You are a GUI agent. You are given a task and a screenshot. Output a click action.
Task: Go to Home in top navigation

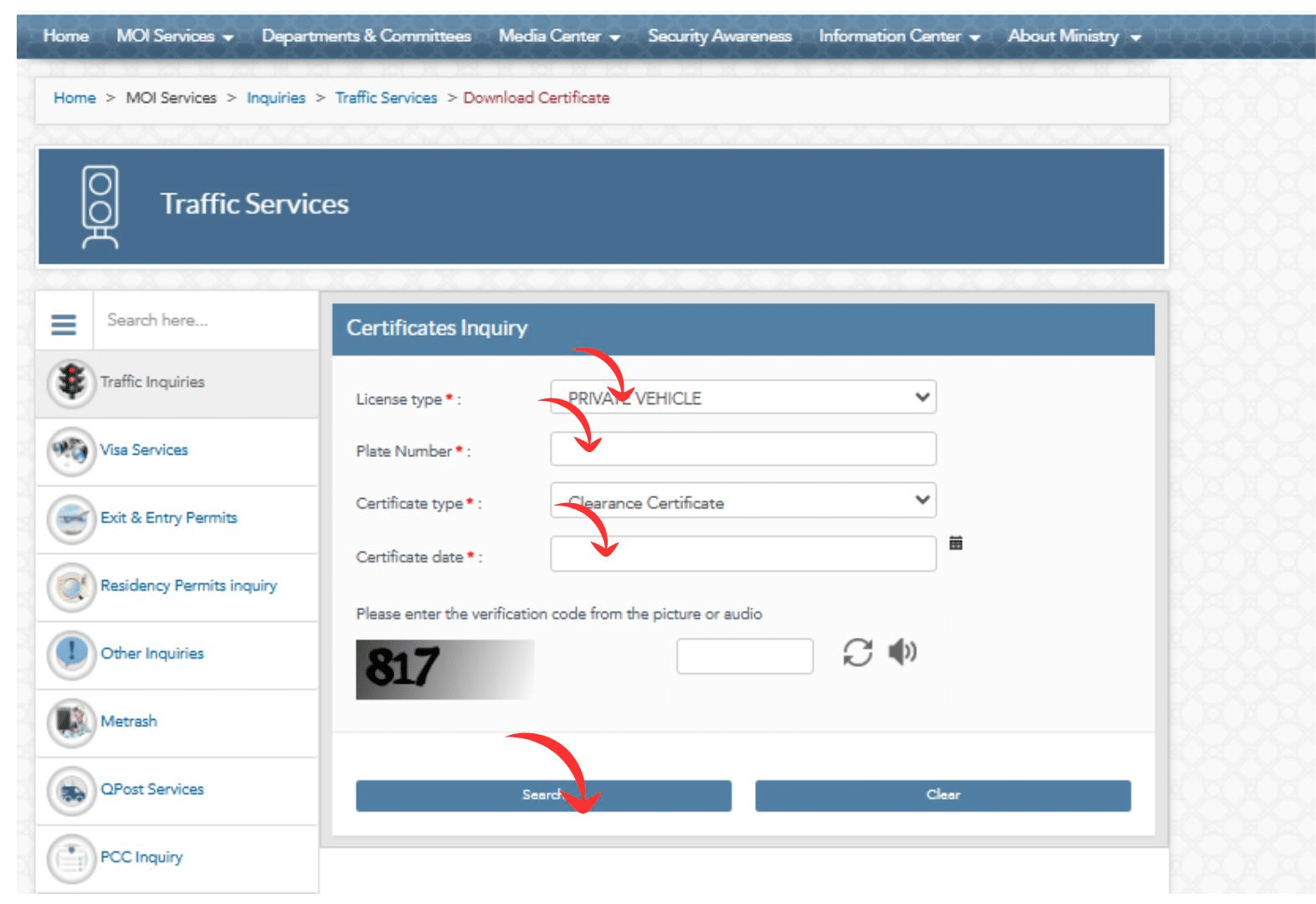click(x=66, y=36)
